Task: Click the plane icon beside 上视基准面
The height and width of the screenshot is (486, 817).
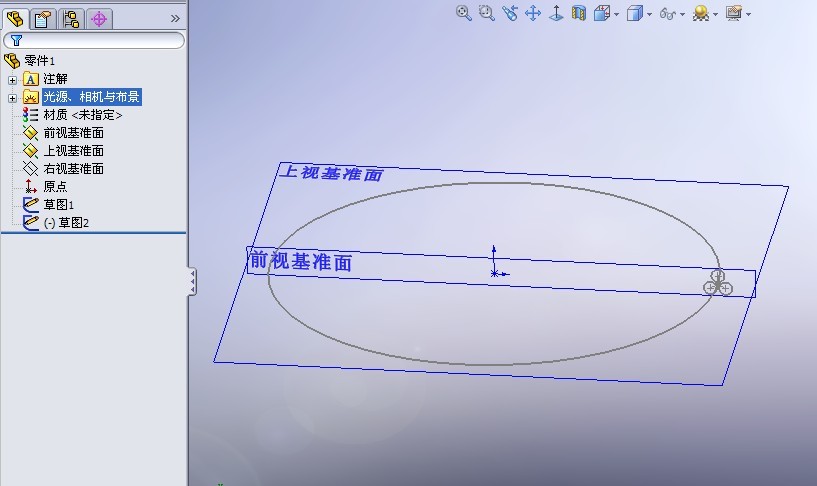Action: coord(30,151)
